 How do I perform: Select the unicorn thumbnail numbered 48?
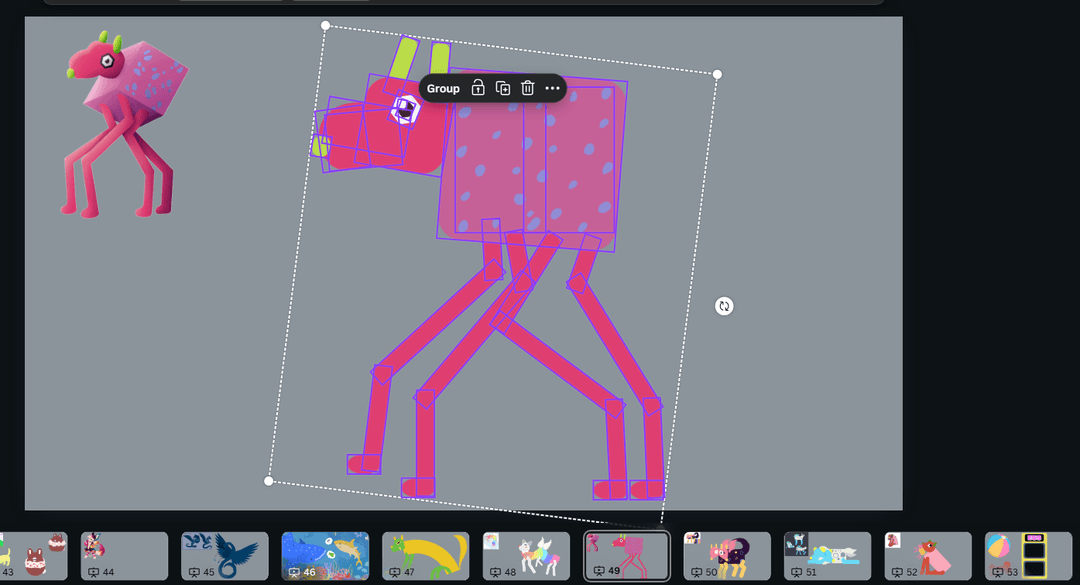pyautogui.click(x=527, y=553)
